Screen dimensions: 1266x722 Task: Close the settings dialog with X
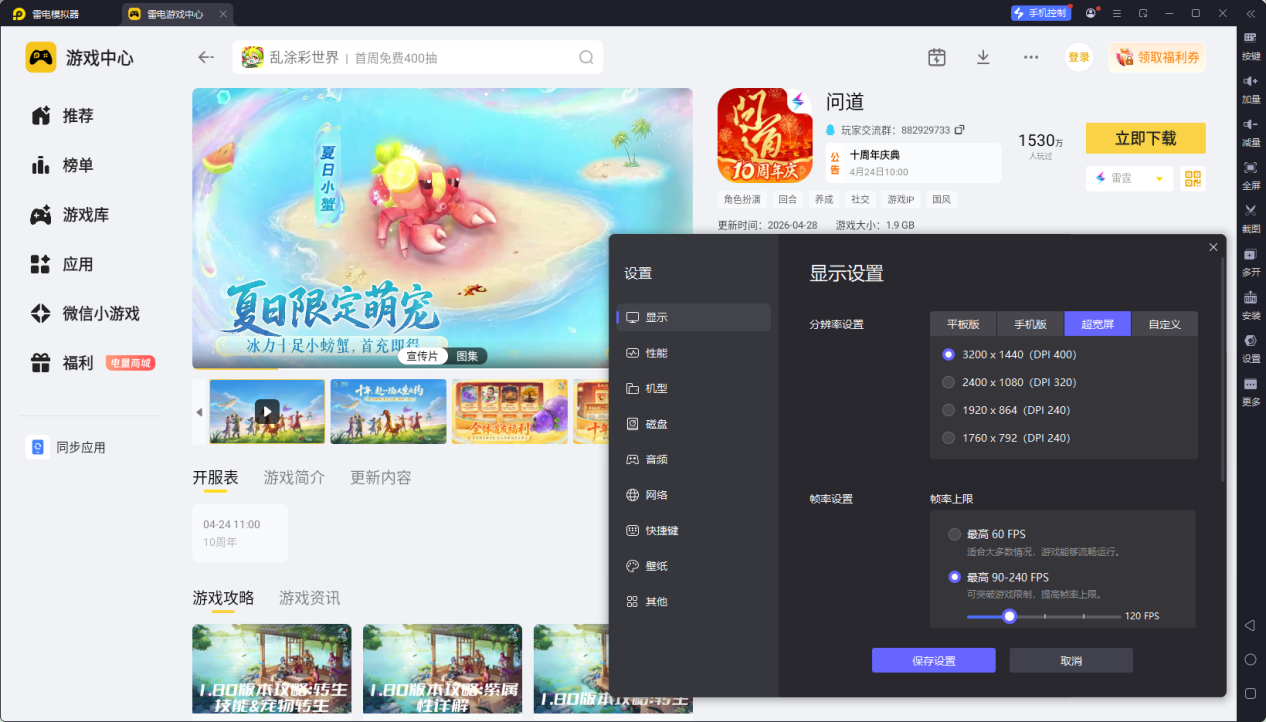tap(1213, 247)
